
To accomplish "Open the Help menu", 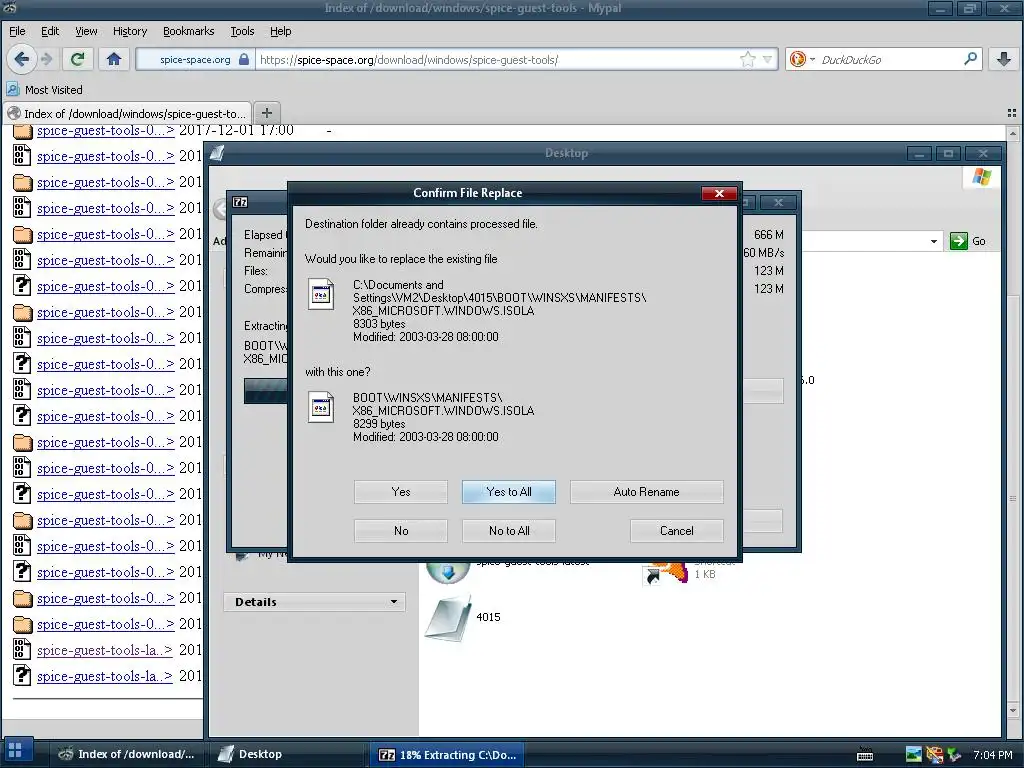I will 280,31.
